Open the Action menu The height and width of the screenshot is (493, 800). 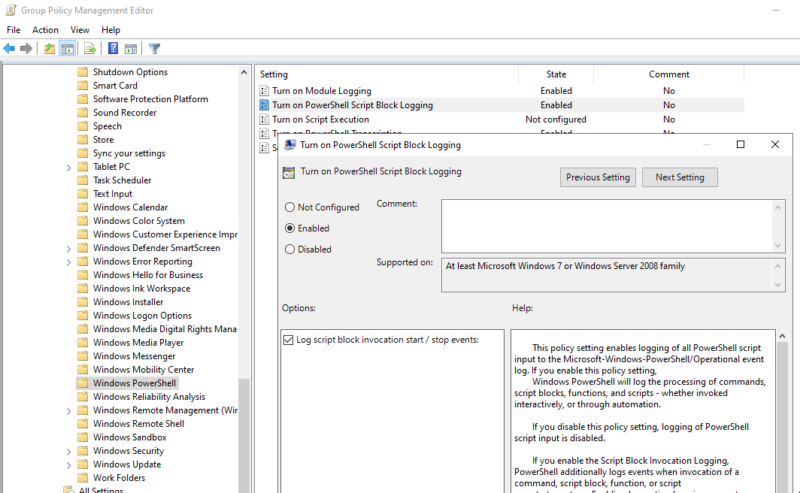pyautogui.click(x=45, y=30)
